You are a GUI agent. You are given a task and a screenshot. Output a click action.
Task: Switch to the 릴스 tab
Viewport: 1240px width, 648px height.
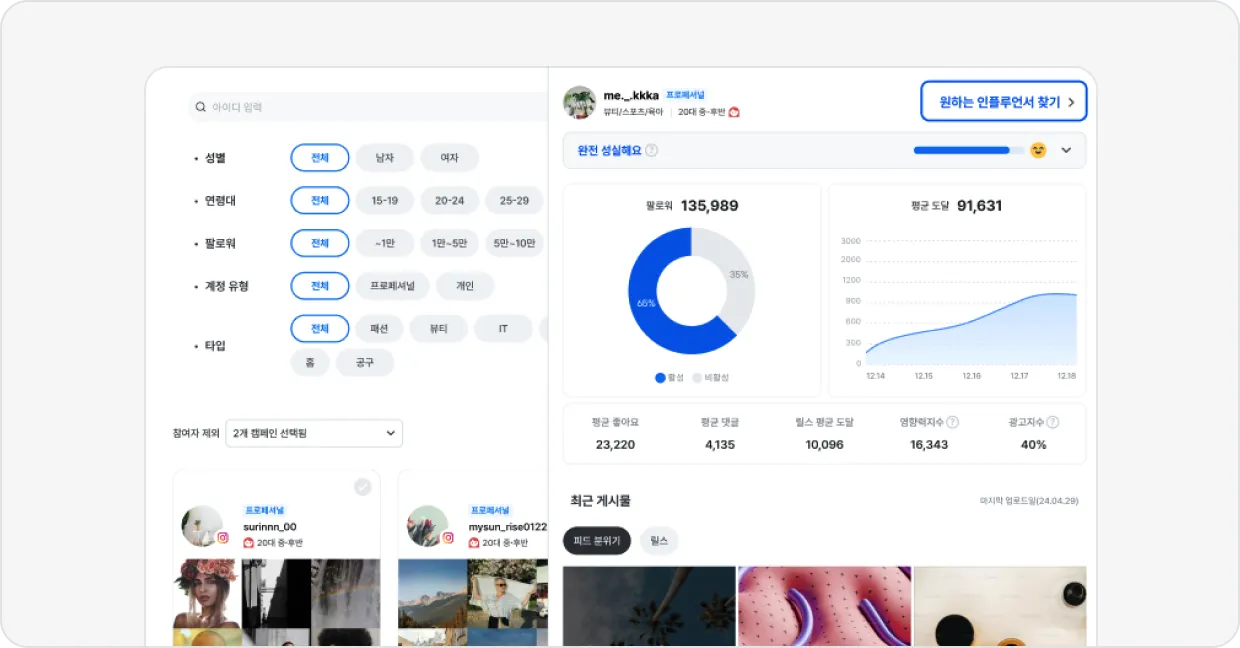659,541
